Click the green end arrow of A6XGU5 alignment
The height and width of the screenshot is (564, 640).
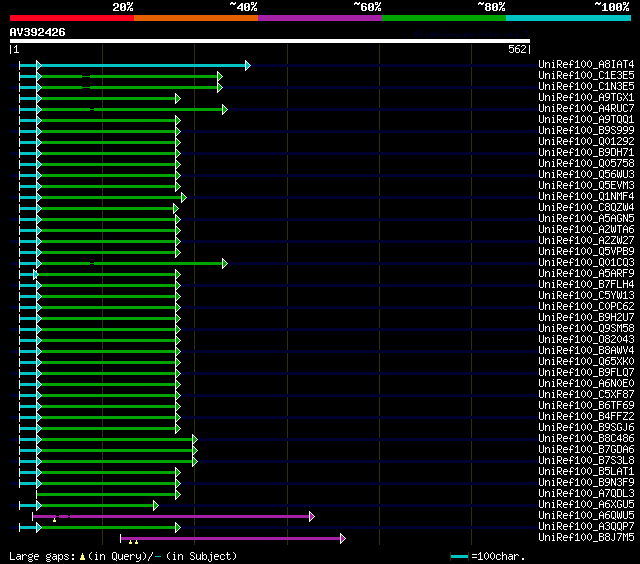click(156, 506)
